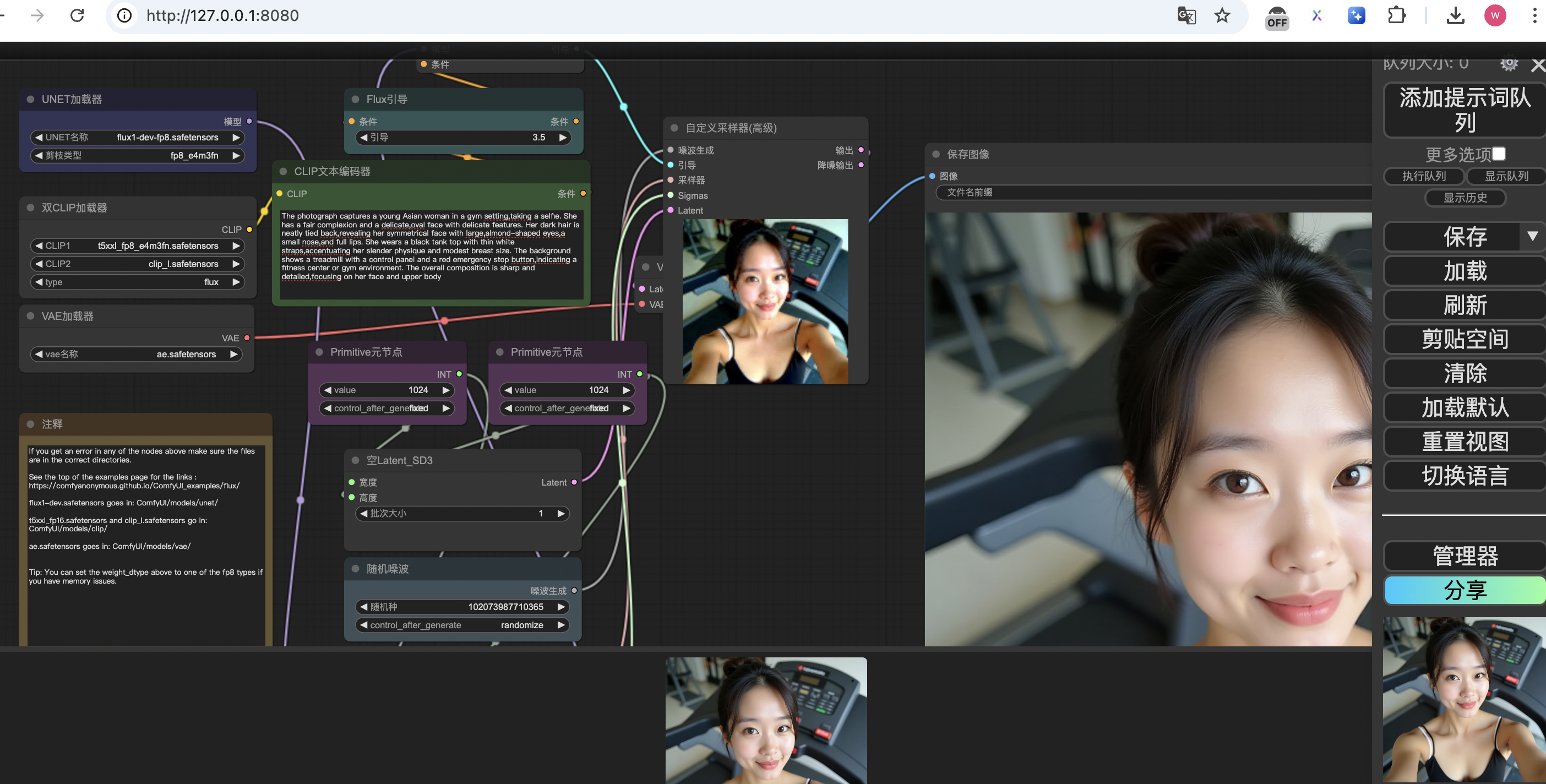Click the prompt text box in CLIP文本编码器
The image size is (1546, 784).
[432, 254]
